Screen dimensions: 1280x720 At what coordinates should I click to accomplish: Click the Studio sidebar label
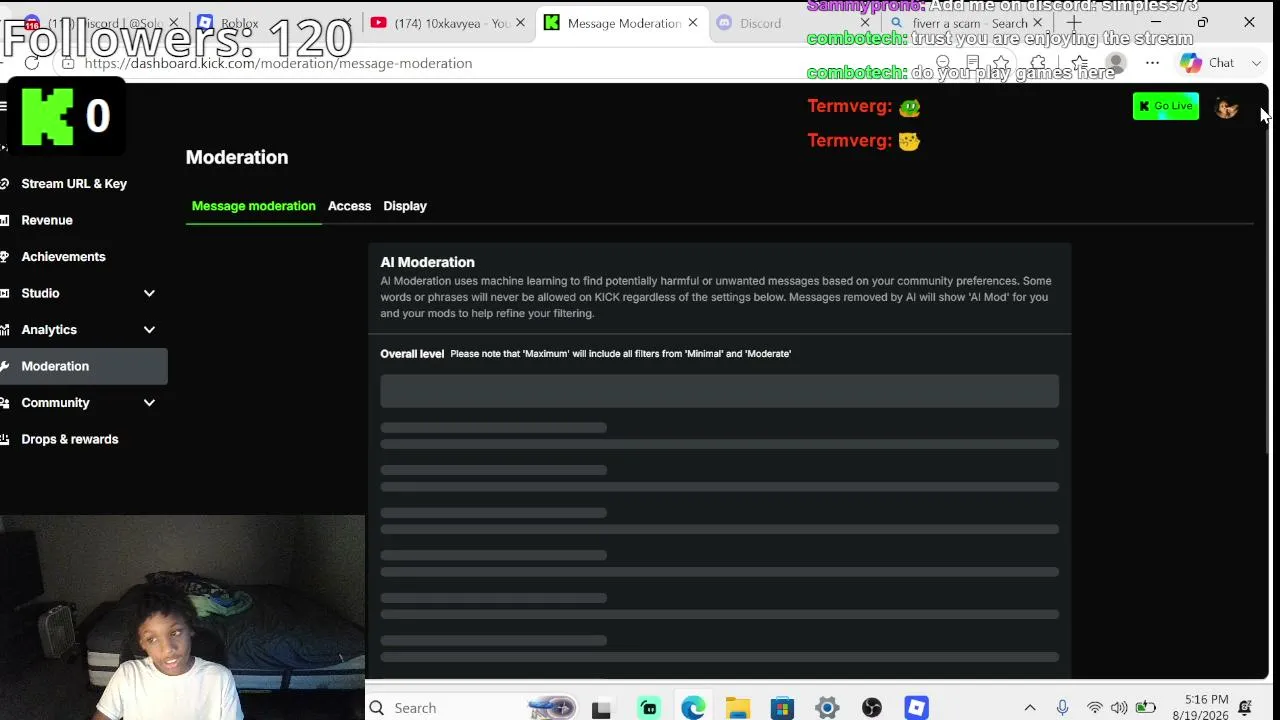pos(40,293)
